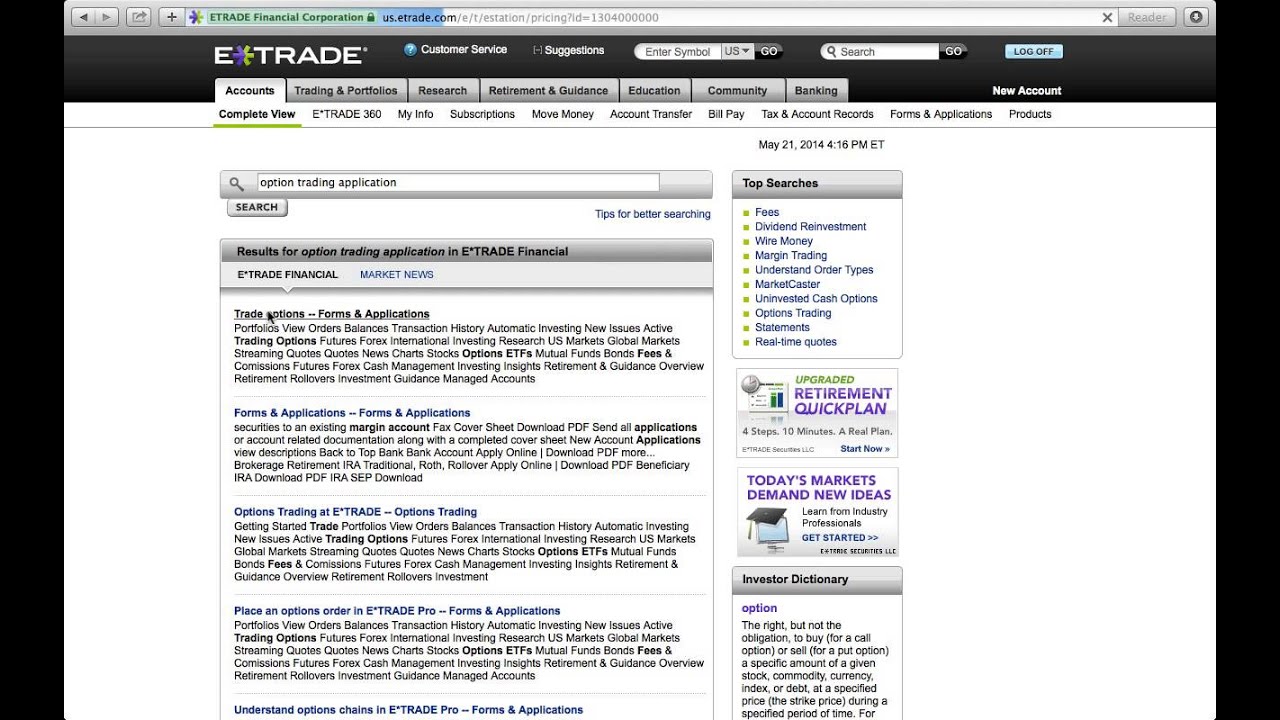Click Options Trading in Top Searches

tap(793, 313)
